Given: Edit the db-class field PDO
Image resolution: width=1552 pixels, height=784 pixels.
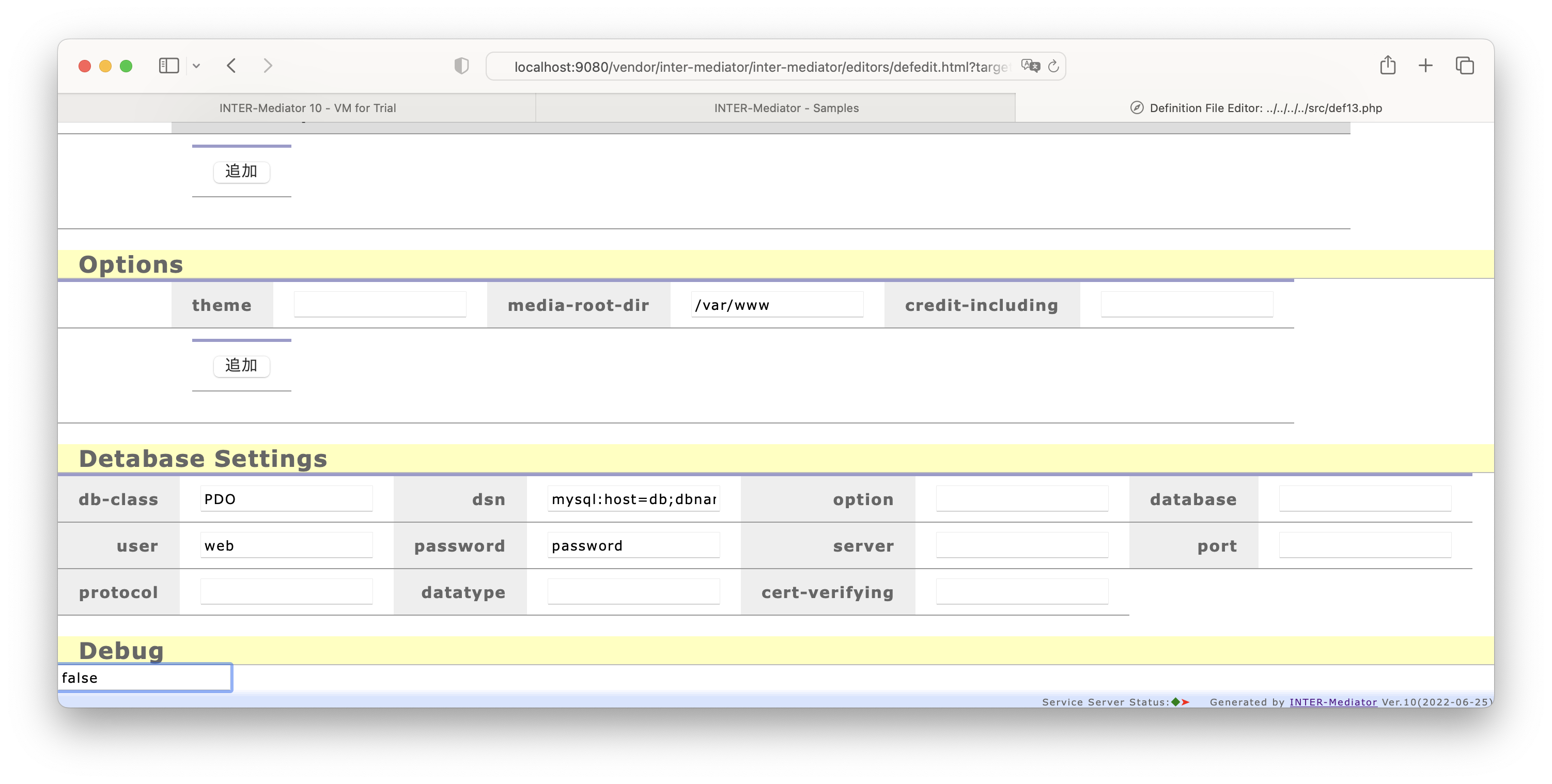Looking at the screenshot, I should (x=286, y=498).
